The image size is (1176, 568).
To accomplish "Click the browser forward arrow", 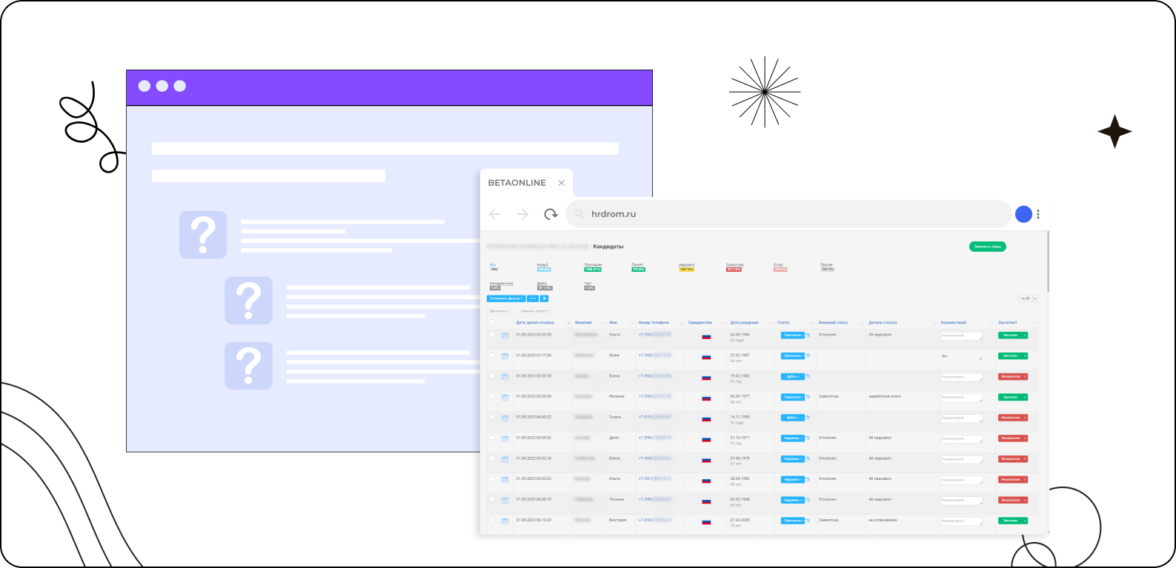I will click(x=523, y=215).
